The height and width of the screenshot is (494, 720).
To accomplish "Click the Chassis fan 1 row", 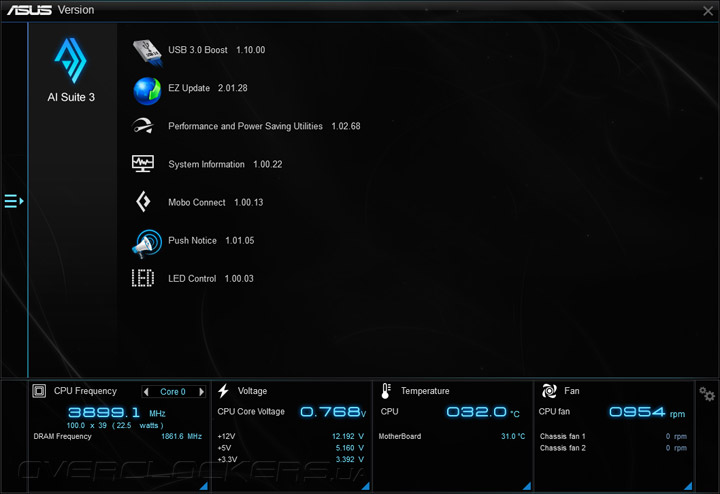I will pos(613,437).
